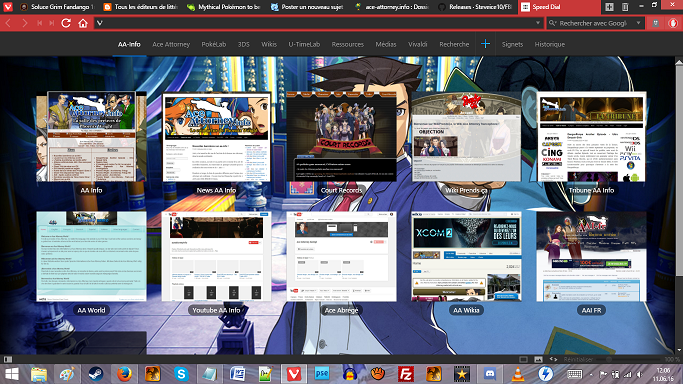Open the Court Records speed dial thumbnail
This screenshot has height=384, width=683.
[x=342, y=136]
